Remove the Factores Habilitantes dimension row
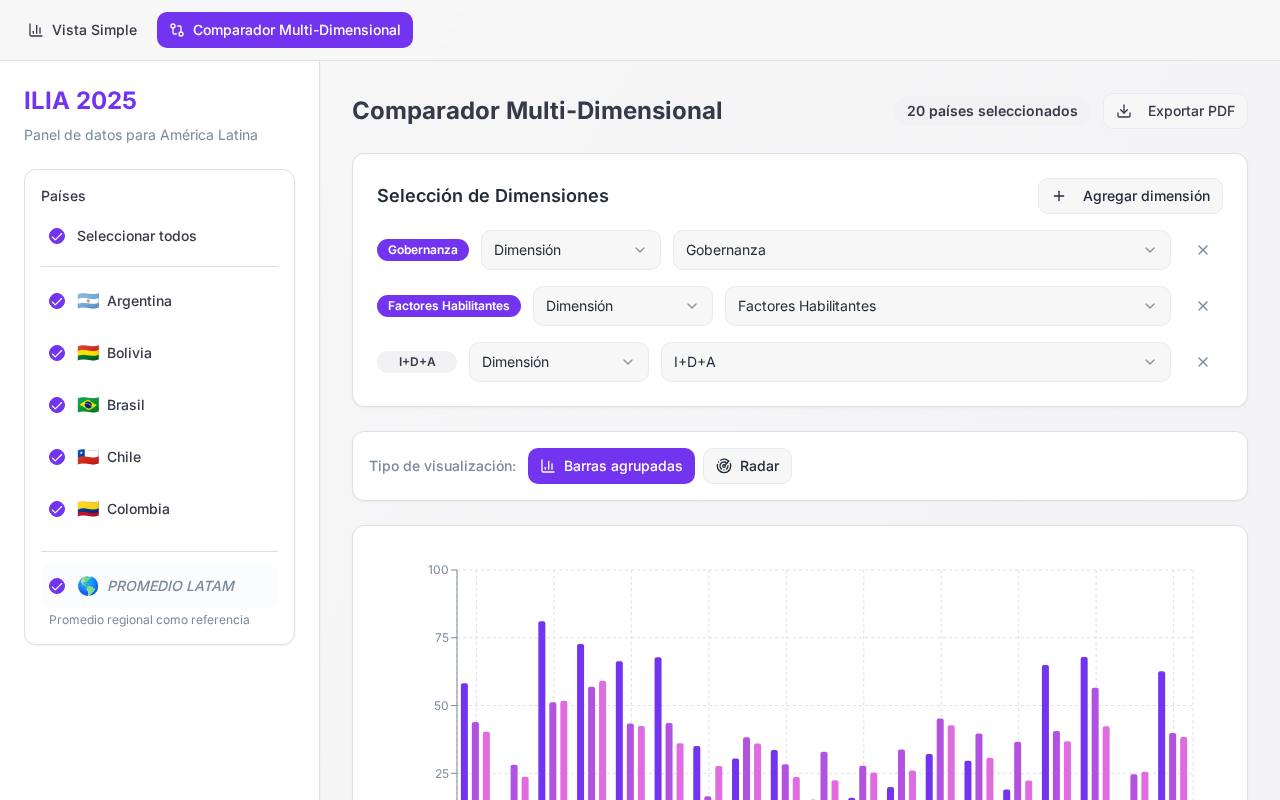The width and height of the screenshot is (1280, 800). tap(1203, 306)
